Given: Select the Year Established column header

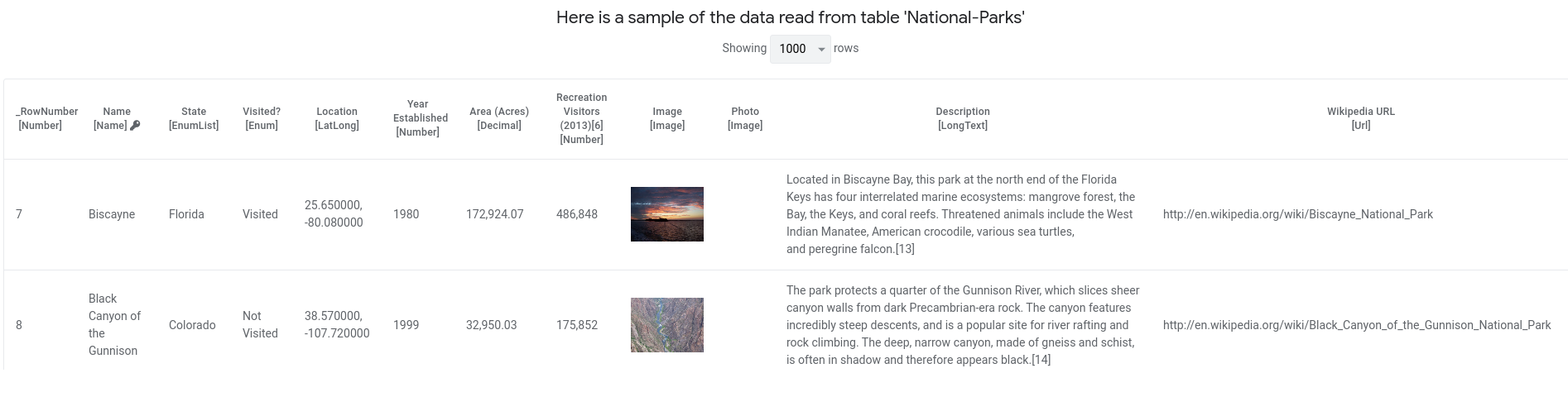Looking at the screenshot, I should [420, 118].
